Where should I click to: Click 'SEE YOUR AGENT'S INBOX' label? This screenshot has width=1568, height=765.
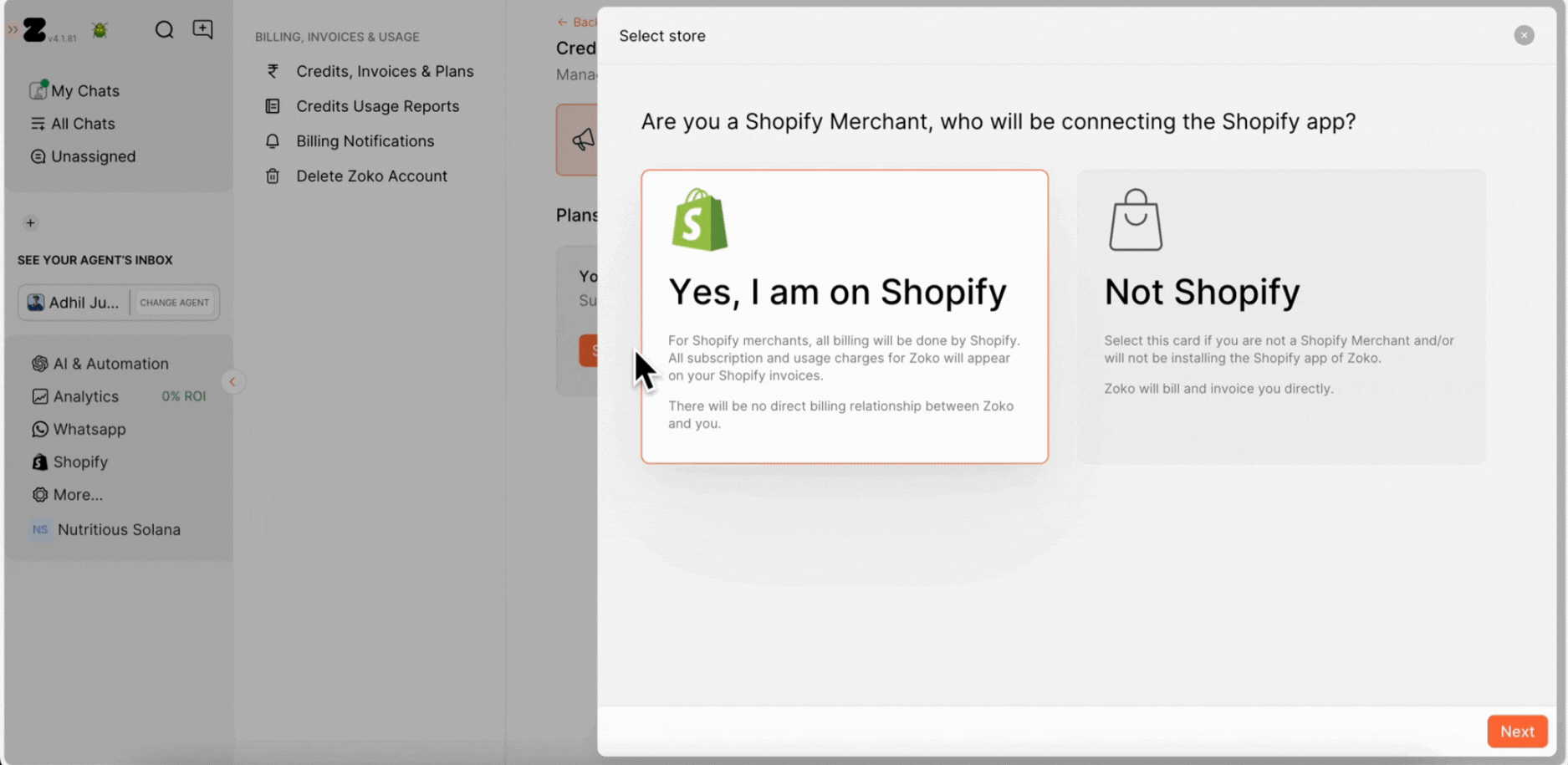pyautogui.click(x=95, y=260)
